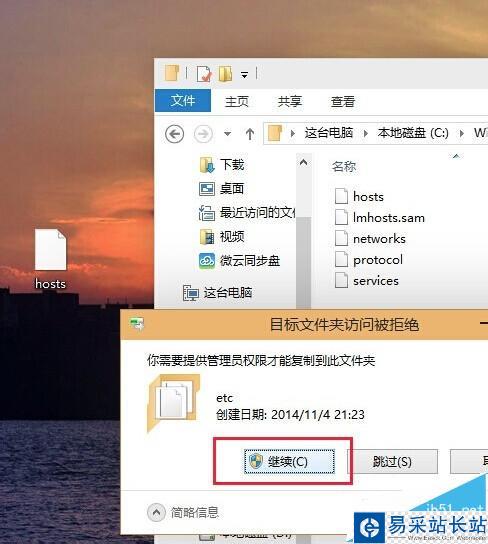Screen dimensions: 488x544
Task: Go back with the Back arrow button
Action: (x=174, y=134)
